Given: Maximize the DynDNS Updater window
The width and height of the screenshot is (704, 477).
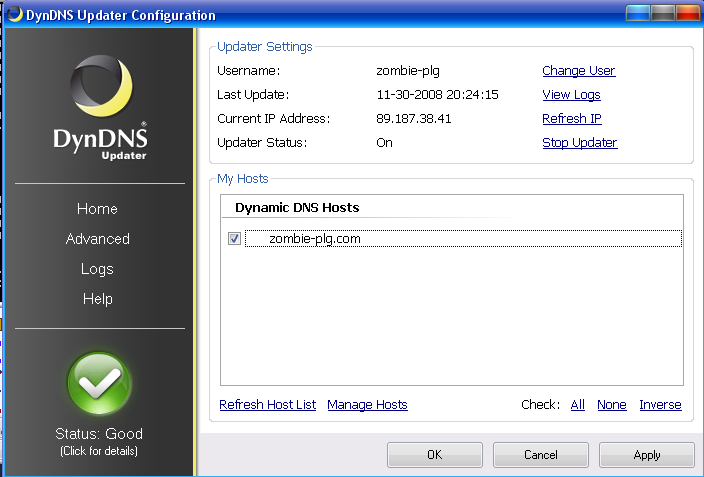Looking at the screenshot, I should coord(663,13).
